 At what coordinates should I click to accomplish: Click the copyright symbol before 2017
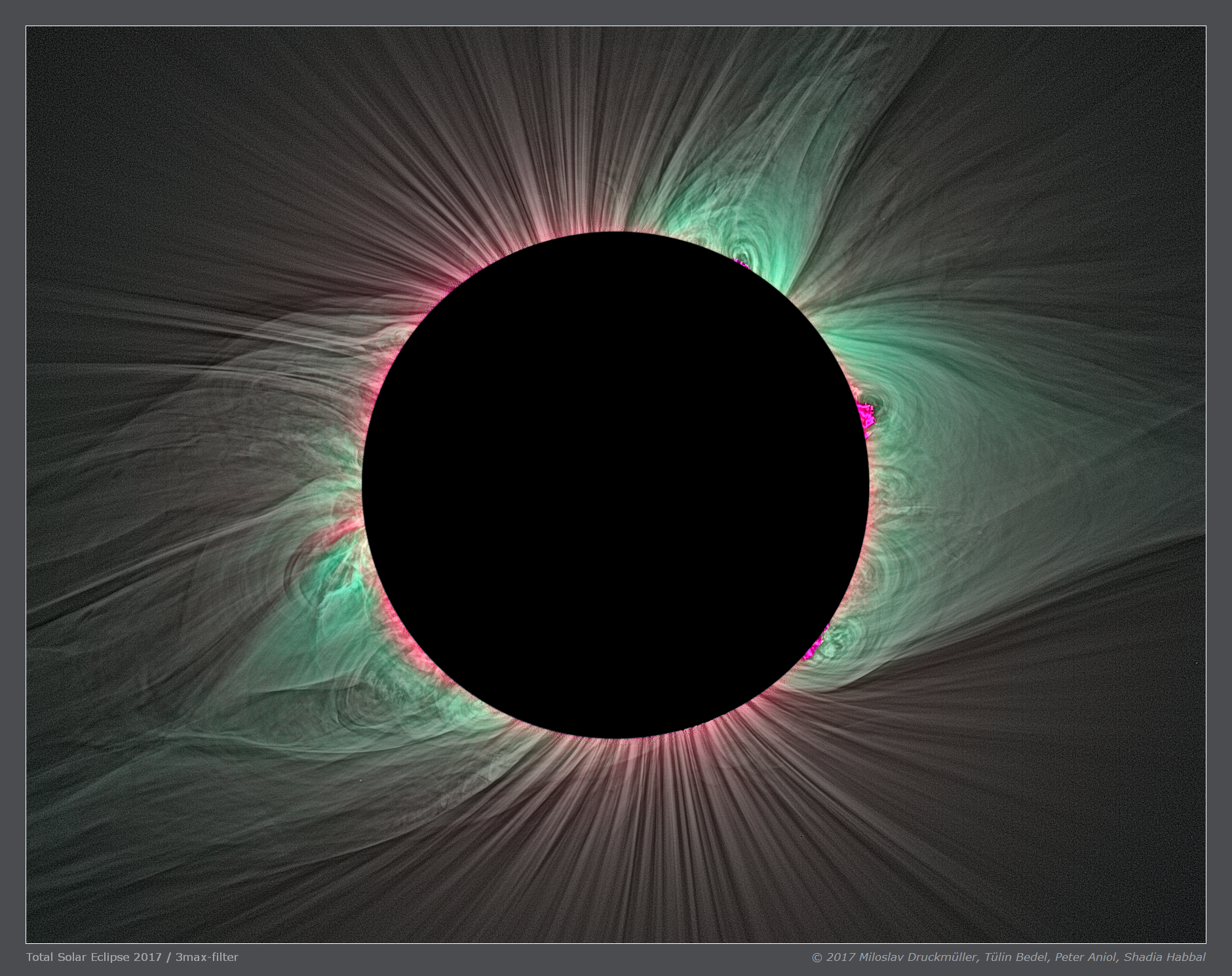[x=817, y=957]
